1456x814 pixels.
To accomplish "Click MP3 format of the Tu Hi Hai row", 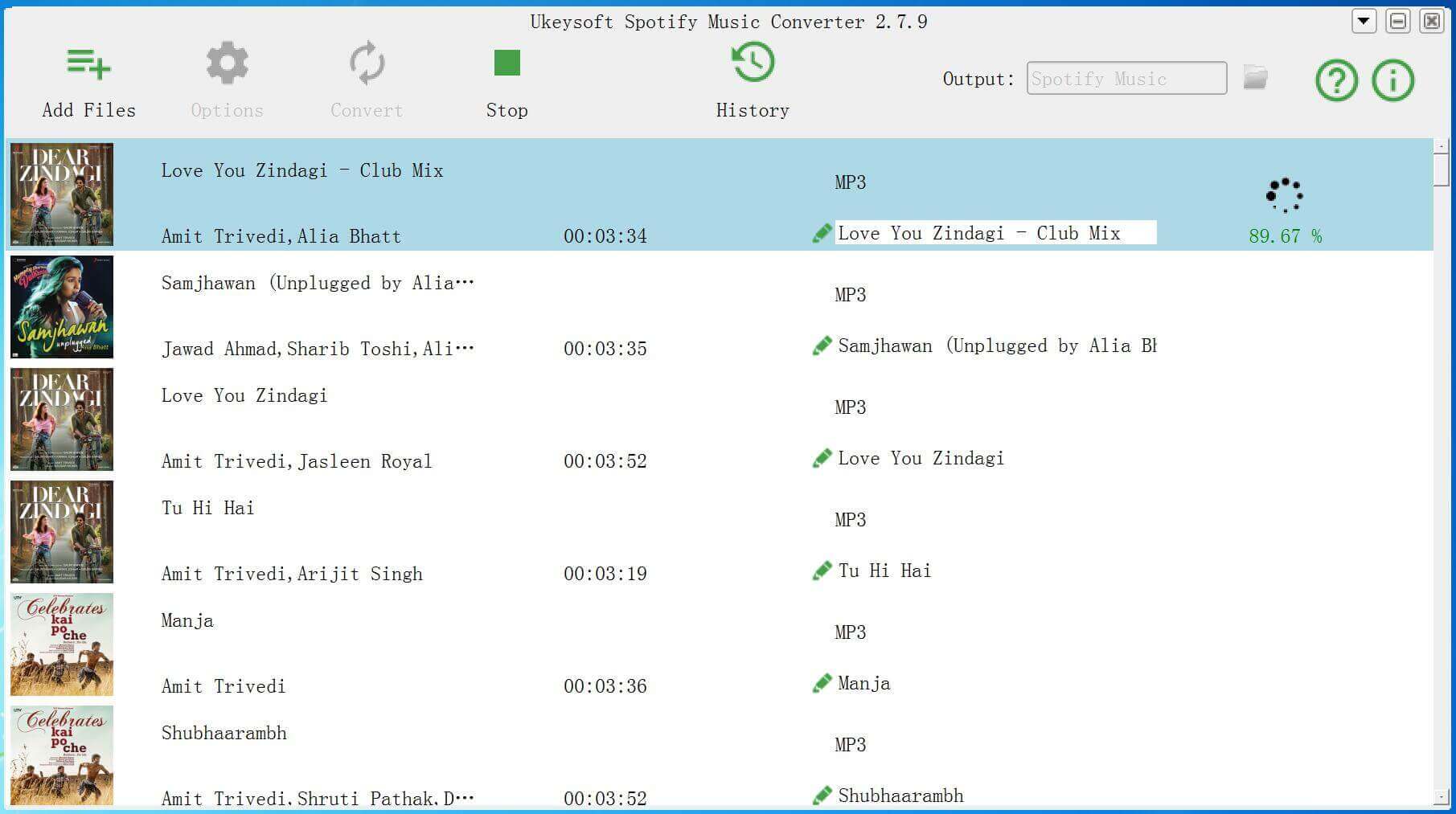I will [850, 520].
